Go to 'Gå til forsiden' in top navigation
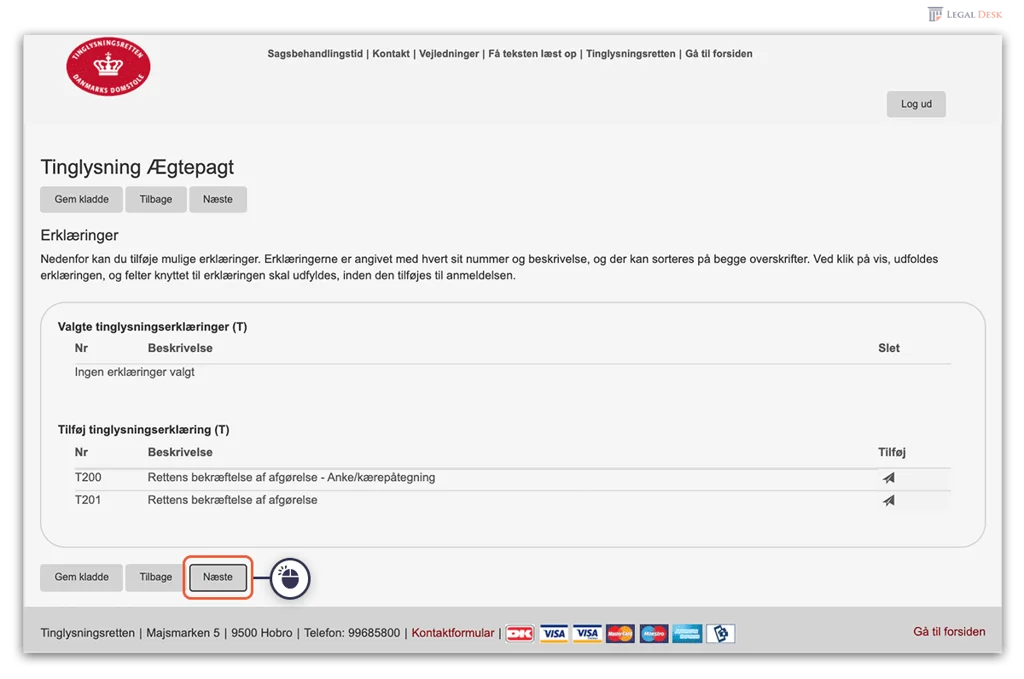Viewport: 1024px width, 679px height. 718,54
